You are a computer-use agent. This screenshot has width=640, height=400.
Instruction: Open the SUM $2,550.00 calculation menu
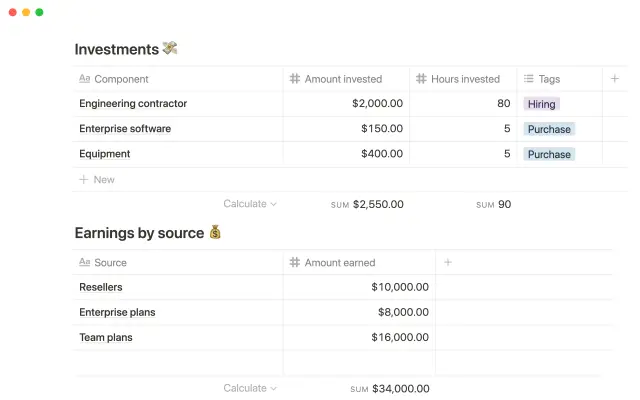[367, 204]
